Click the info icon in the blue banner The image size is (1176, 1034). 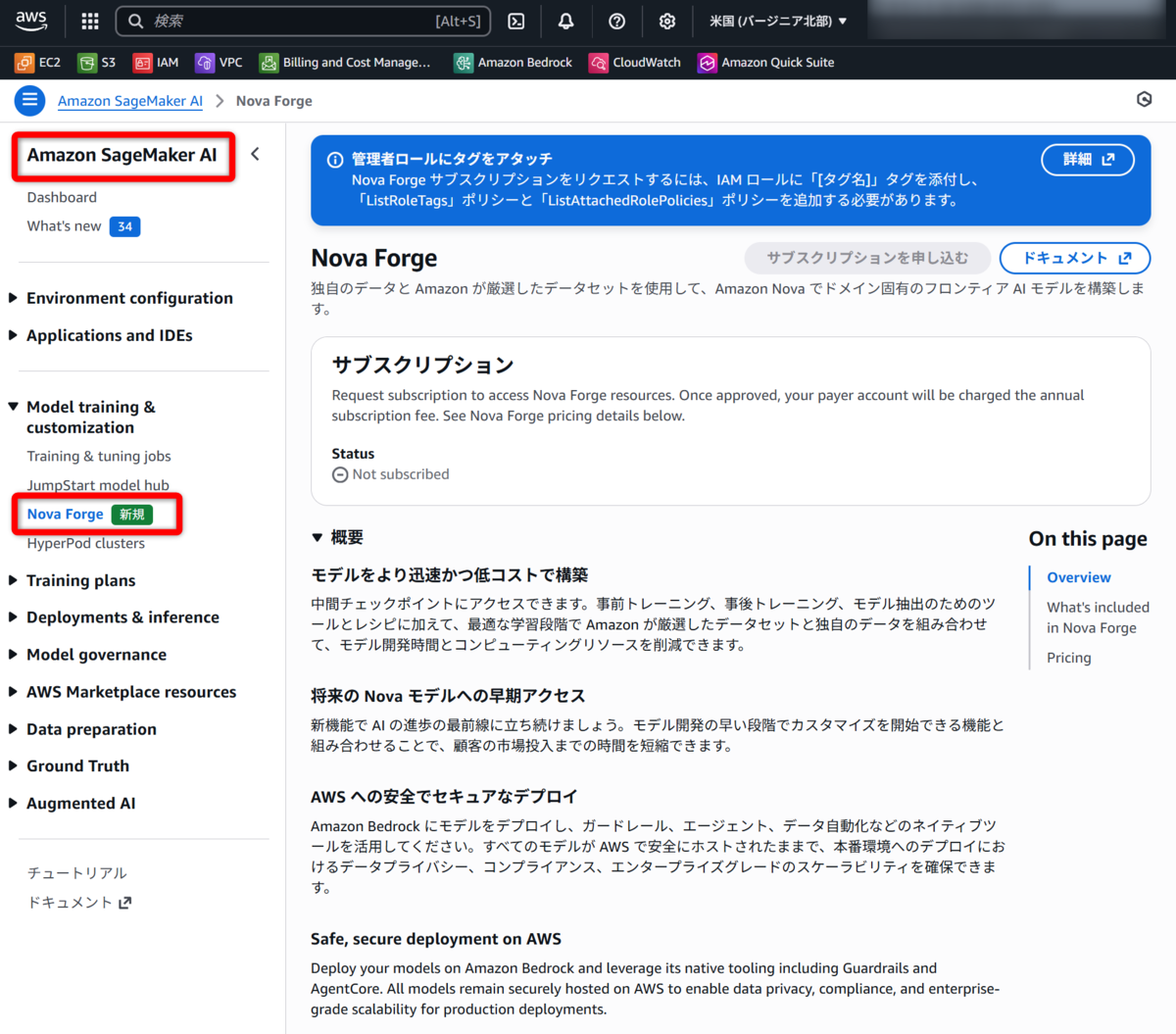pos(335,160)
